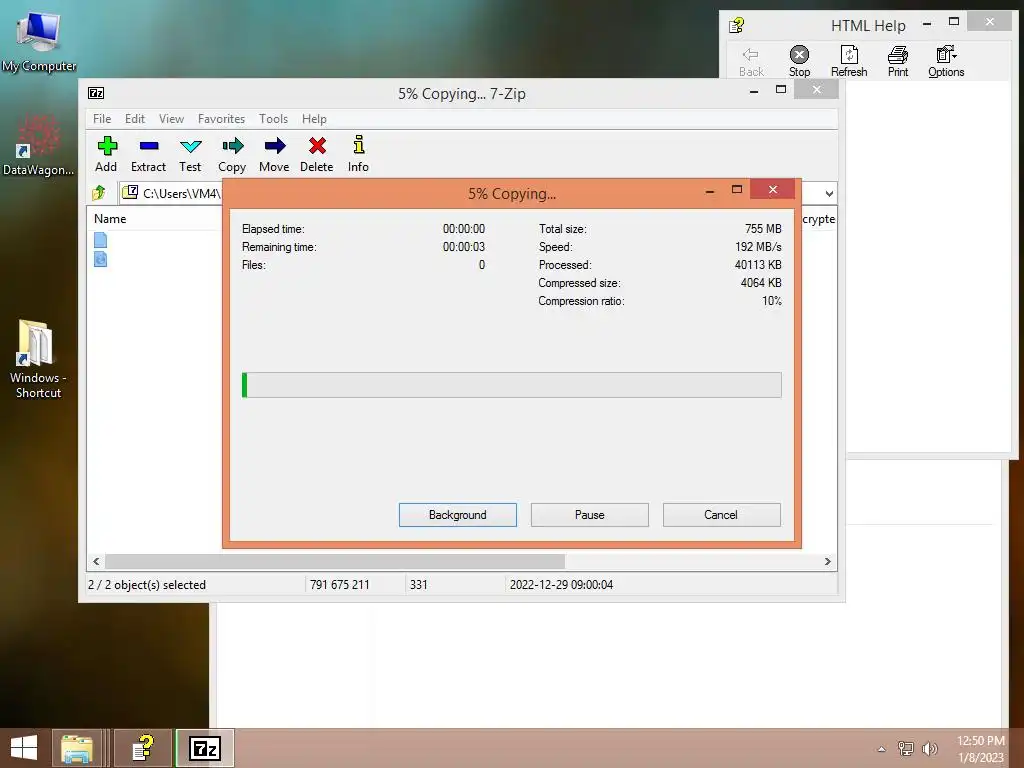Click the '192 MB/s' speed value
The image size is (1024, 768).
[758, 247]
